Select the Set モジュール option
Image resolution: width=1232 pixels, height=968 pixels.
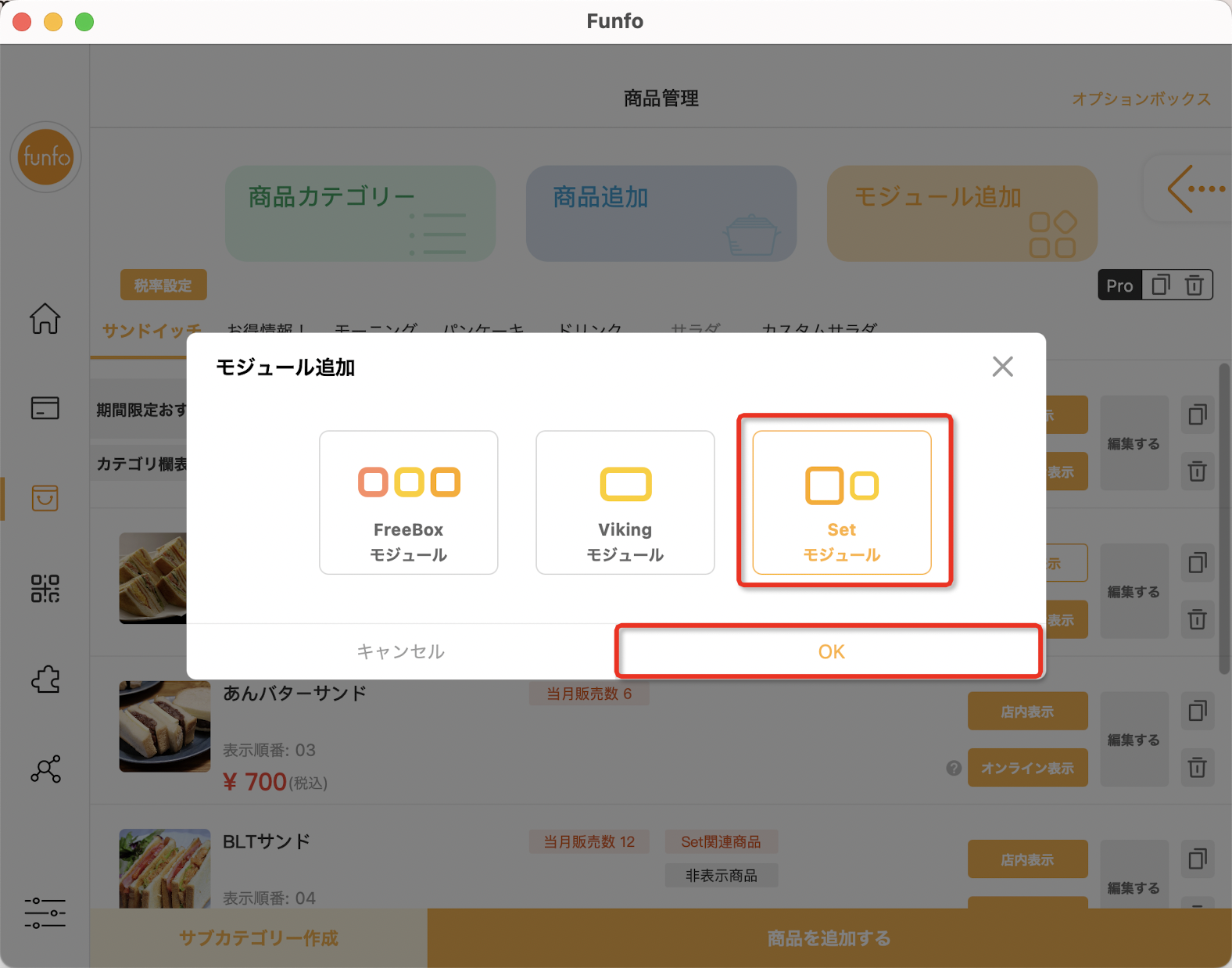(841, 502)
